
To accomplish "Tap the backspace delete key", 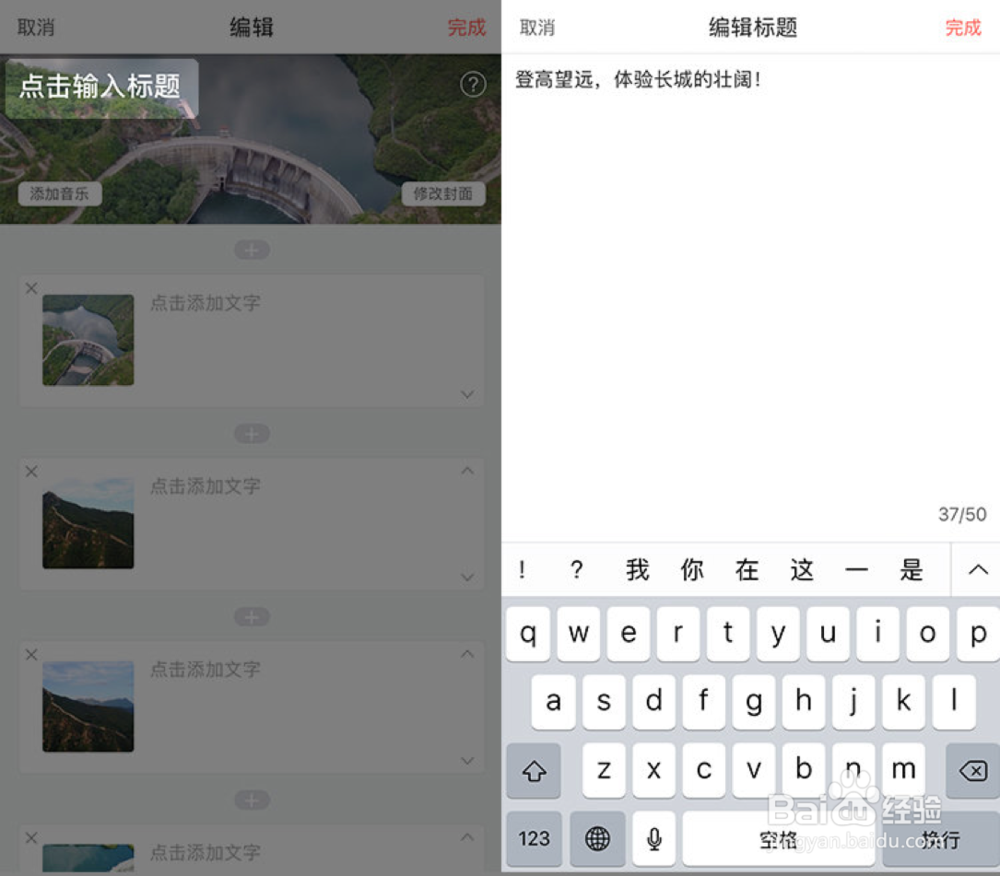I will click(x=973, y=770).
